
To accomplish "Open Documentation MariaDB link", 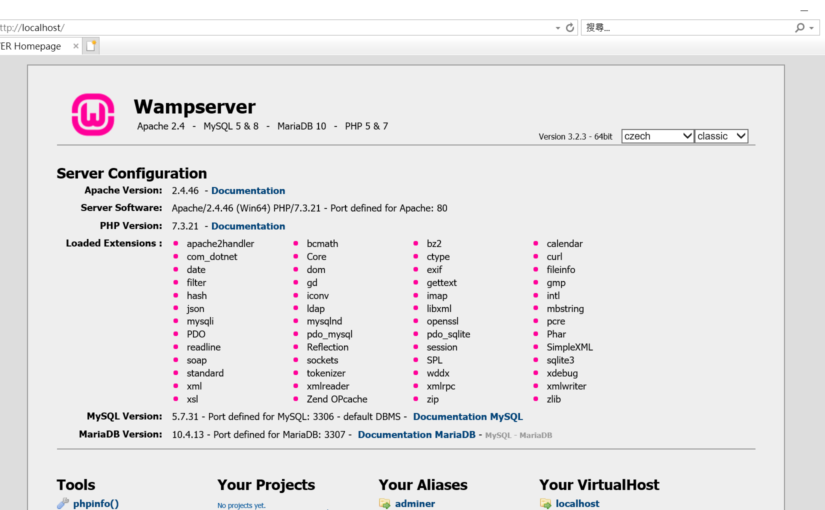I will pyautogui.click(x=417, y=434).
